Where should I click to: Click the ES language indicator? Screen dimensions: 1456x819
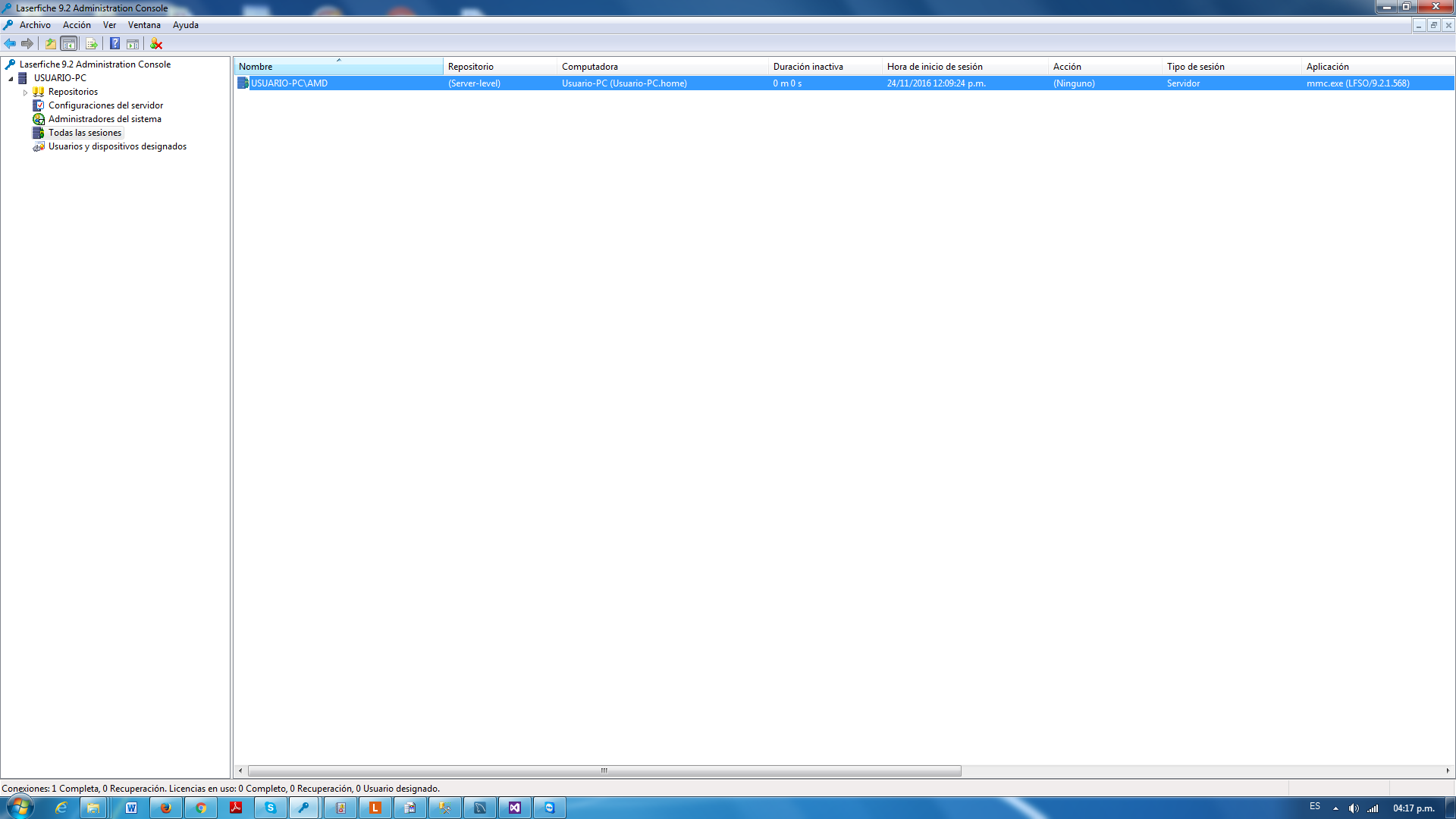tap(1315, 807)
